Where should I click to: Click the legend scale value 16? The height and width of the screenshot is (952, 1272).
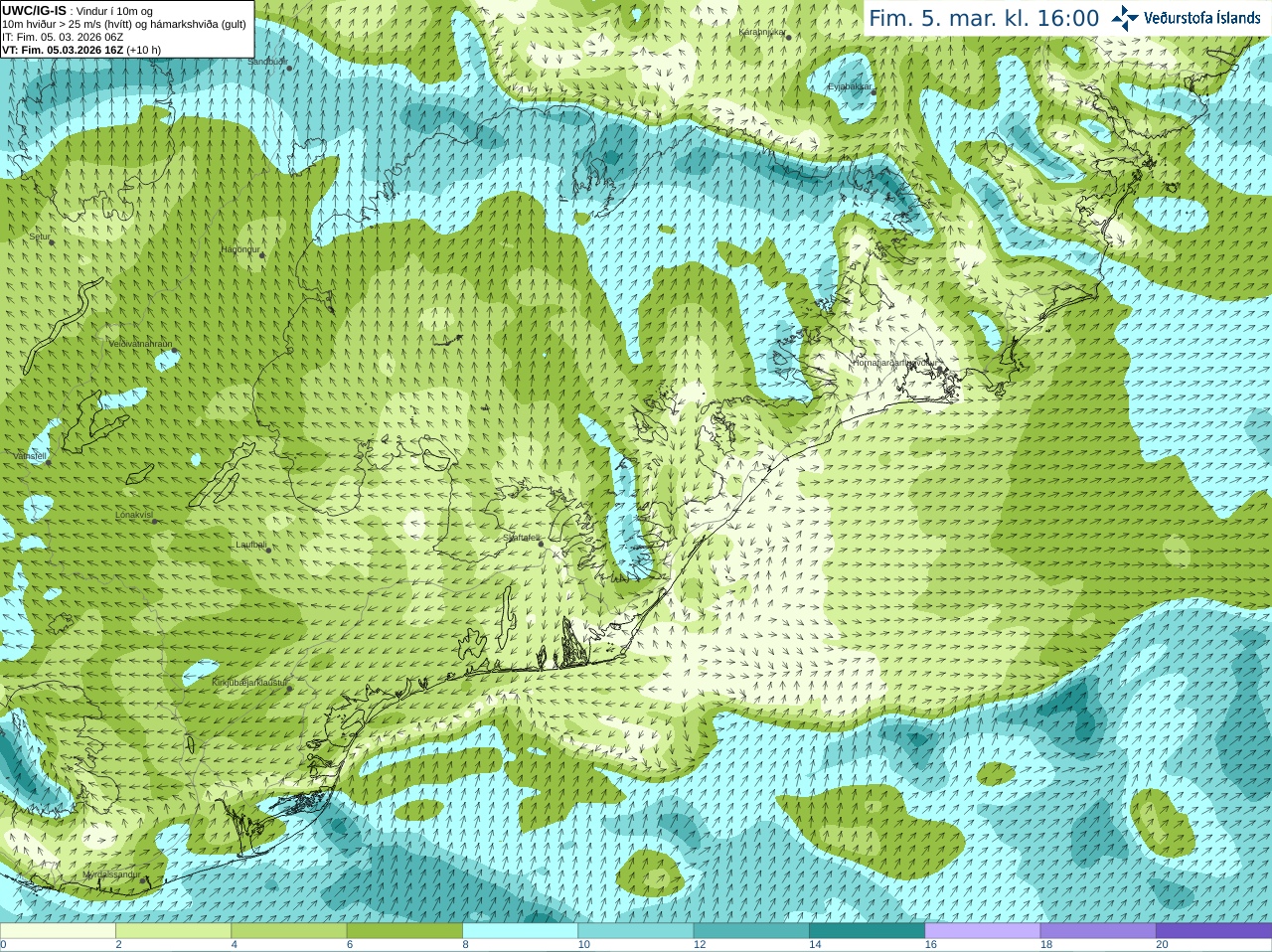click(x=930, y=945)
